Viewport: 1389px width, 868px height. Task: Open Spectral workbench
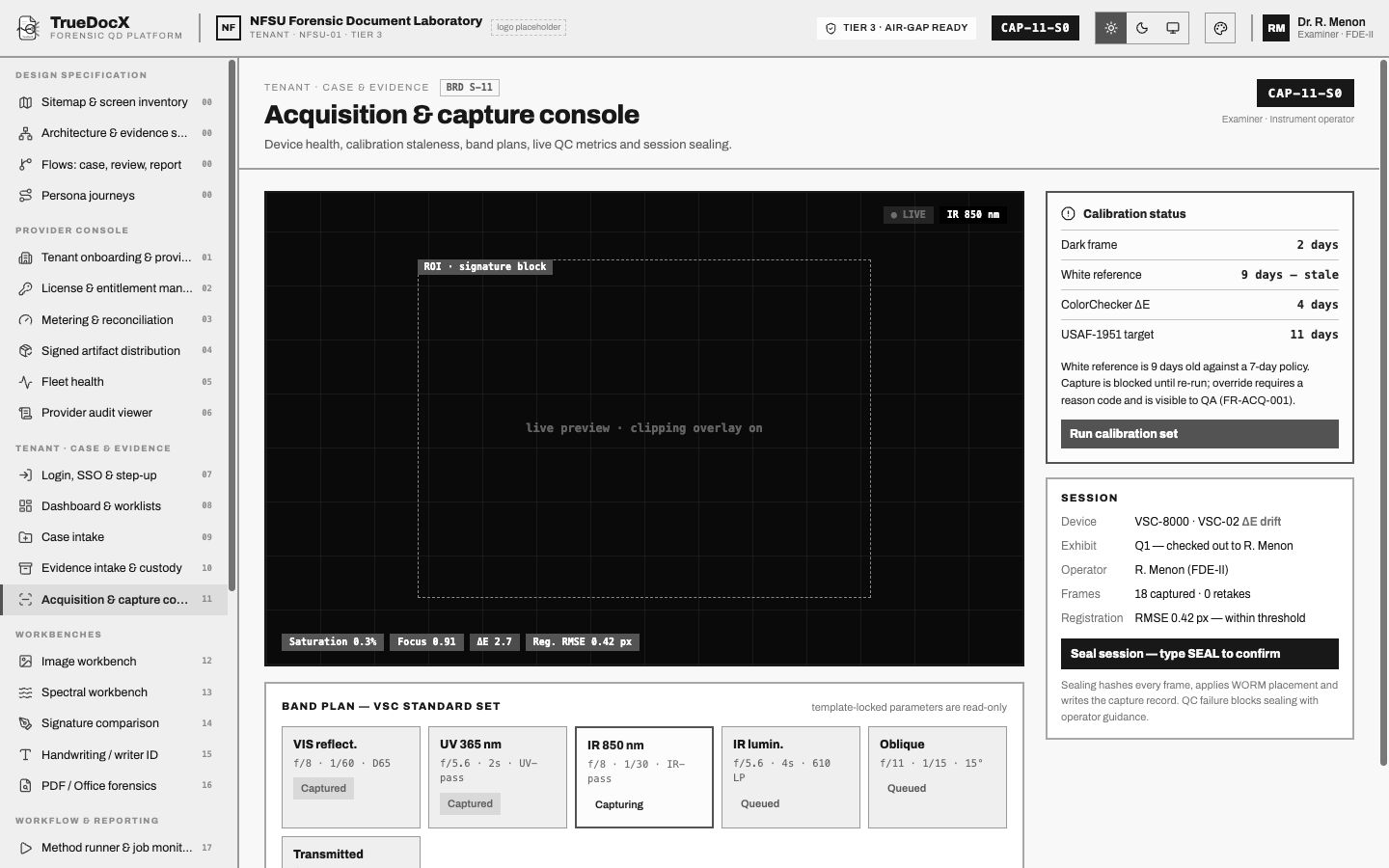tap(114, 692)
